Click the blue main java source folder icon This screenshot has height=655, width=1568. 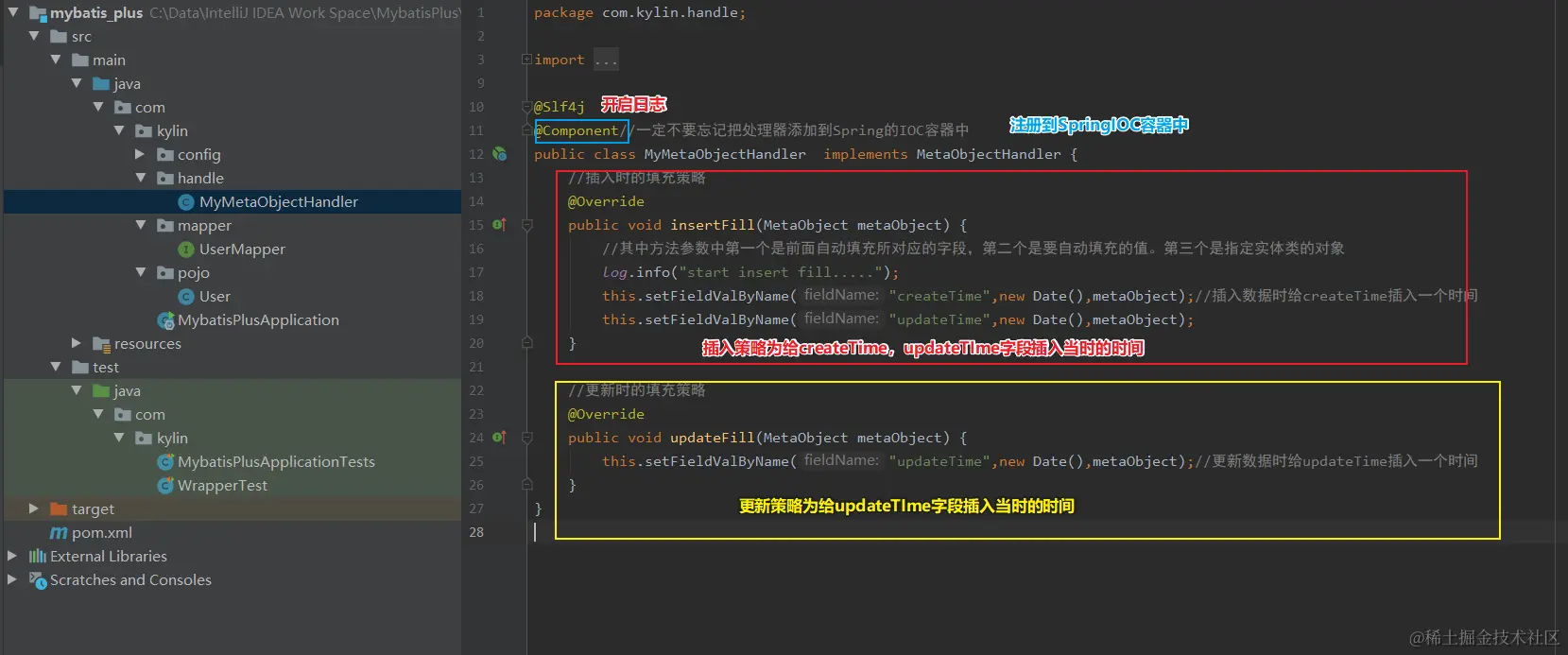[x=101, y=83]
